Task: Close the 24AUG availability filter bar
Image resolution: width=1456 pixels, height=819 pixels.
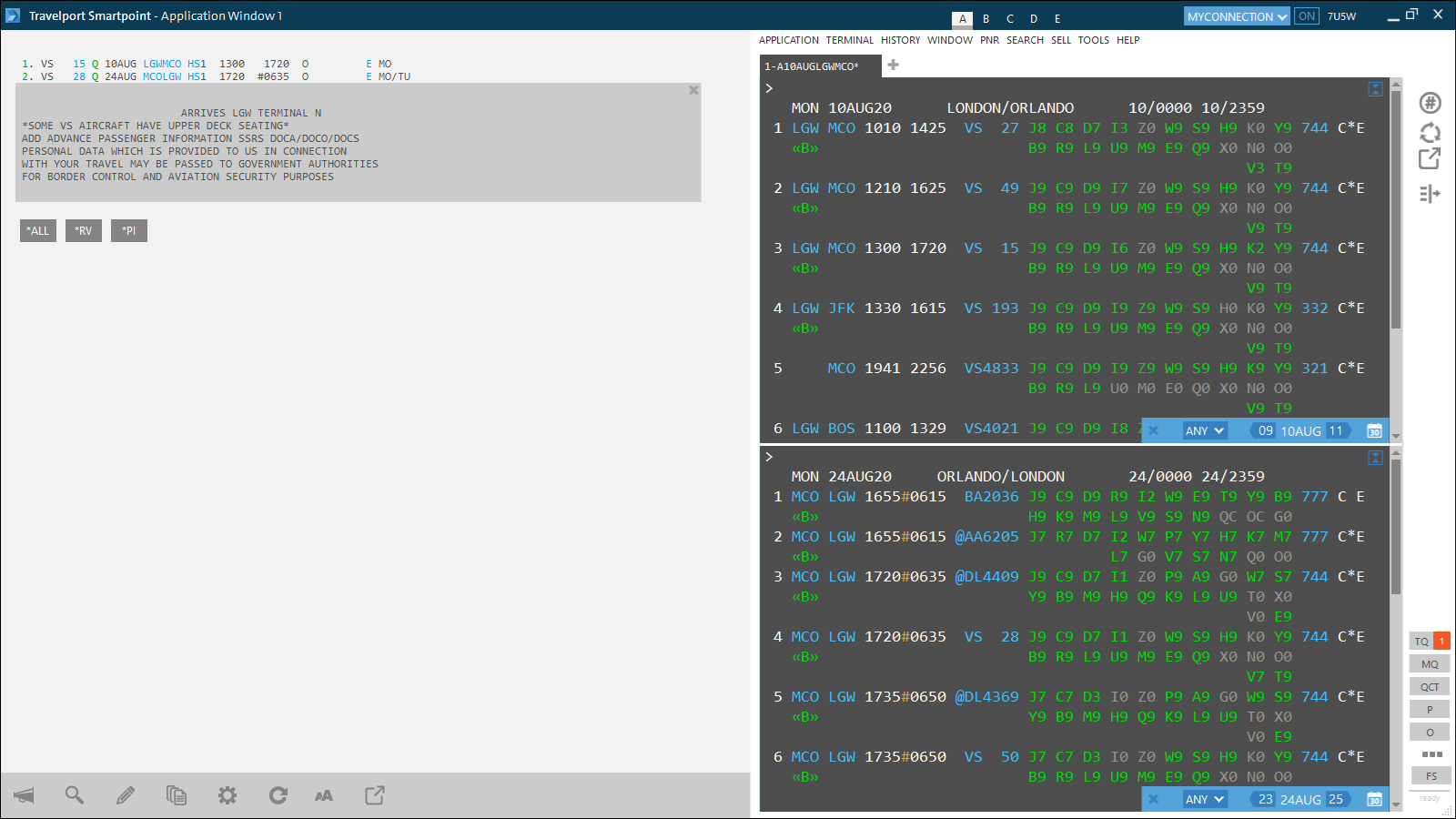Action: click(x=1154, y=800)
